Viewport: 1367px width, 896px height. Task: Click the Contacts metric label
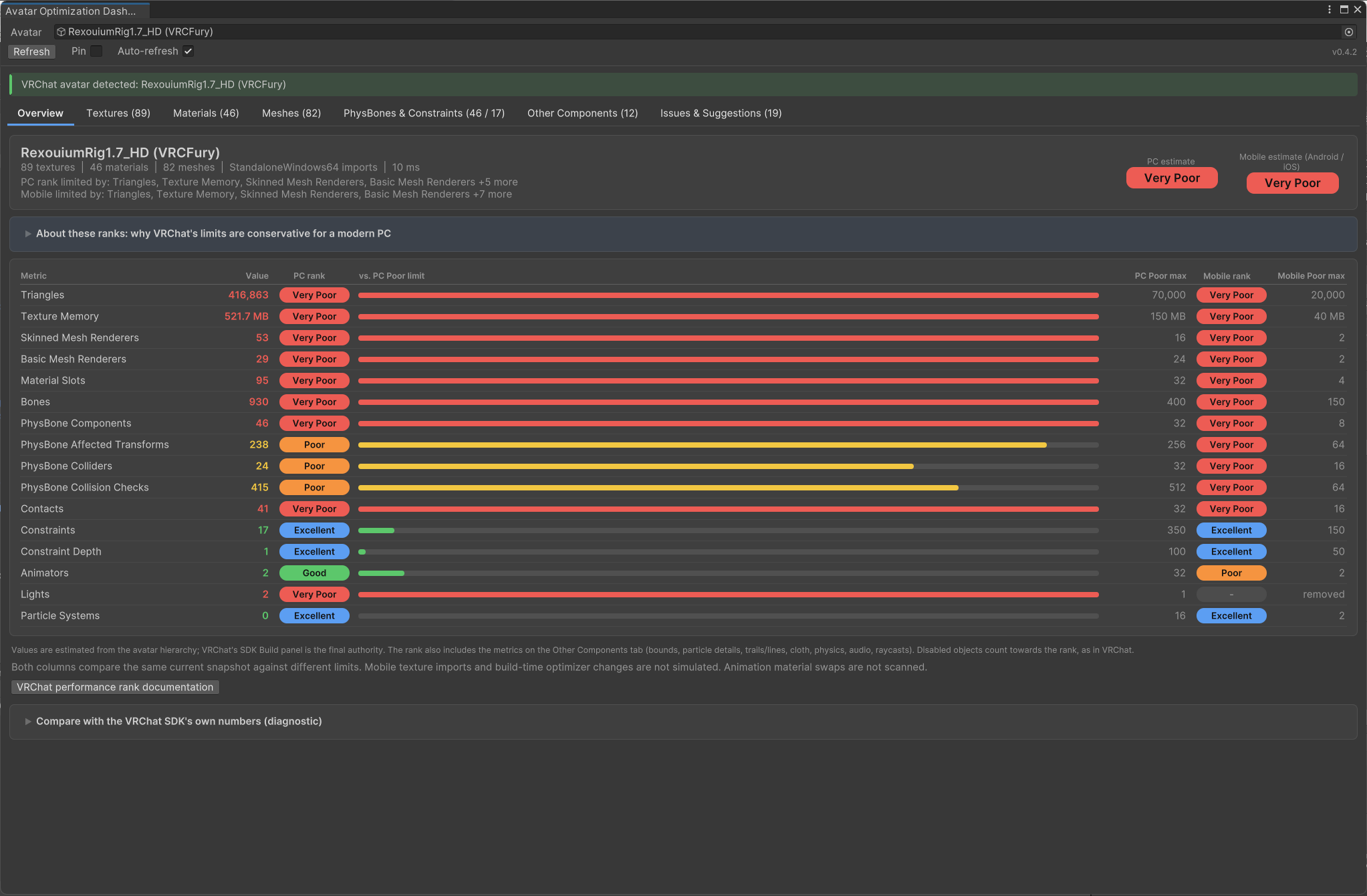(x=42, y=509)
